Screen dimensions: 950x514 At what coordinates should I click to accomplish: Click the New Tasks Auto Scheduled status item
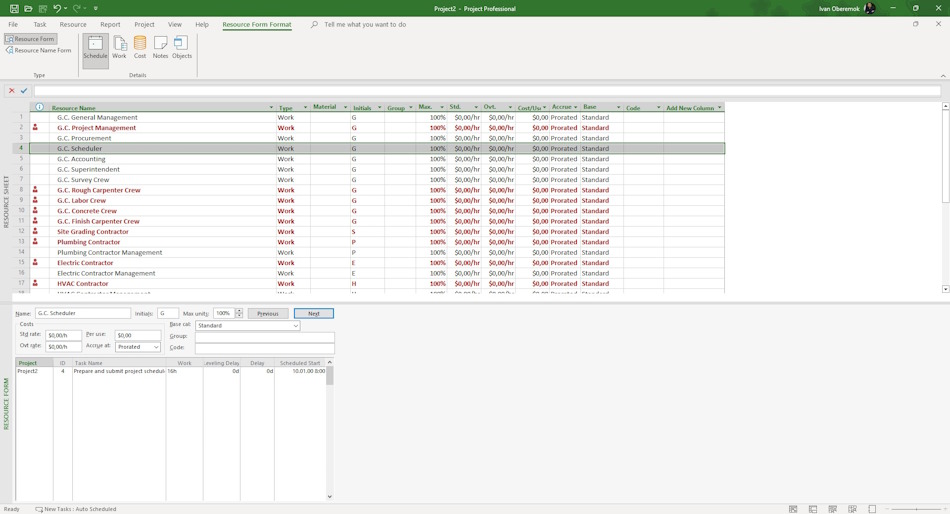(x=76, y=509)
